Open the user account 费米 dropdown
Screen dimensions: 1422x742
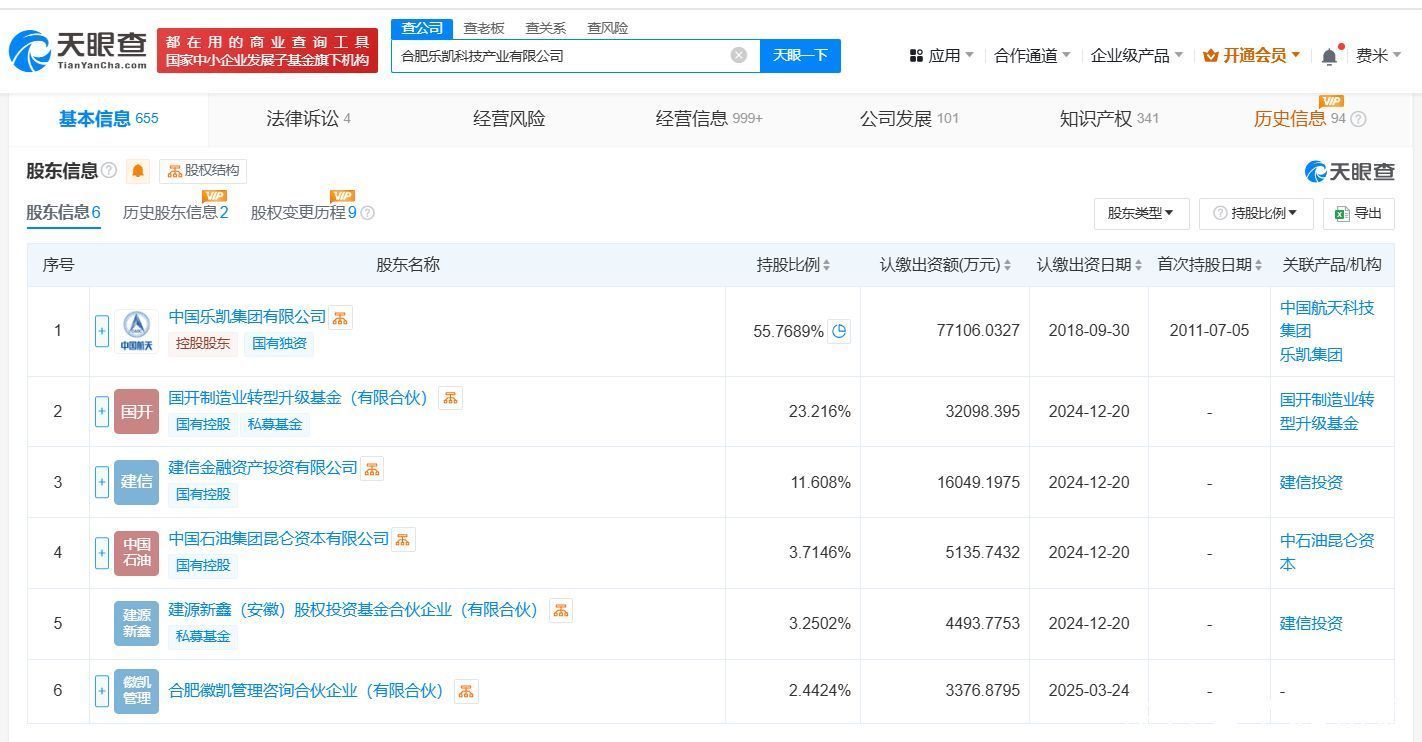click(x=1379, y=56)
